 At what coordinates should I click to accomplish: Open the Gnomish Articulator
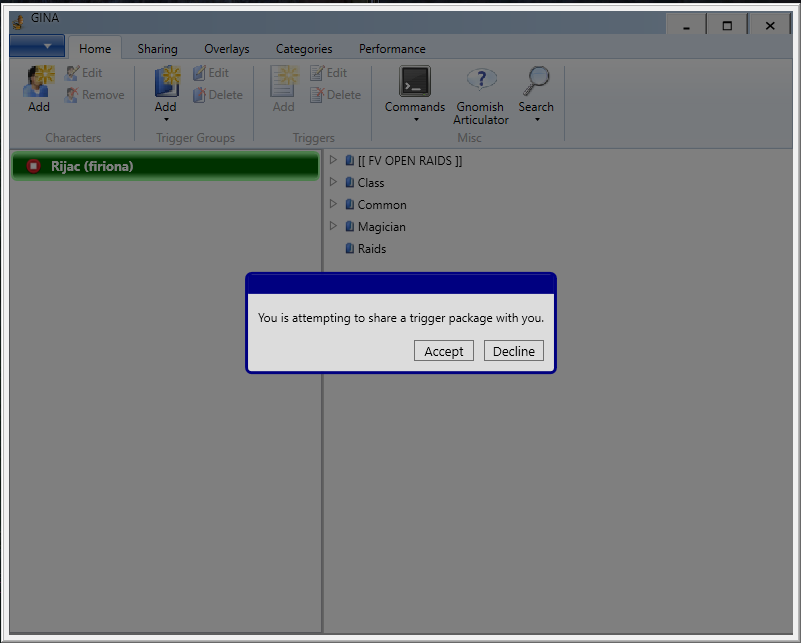(480, 96)
